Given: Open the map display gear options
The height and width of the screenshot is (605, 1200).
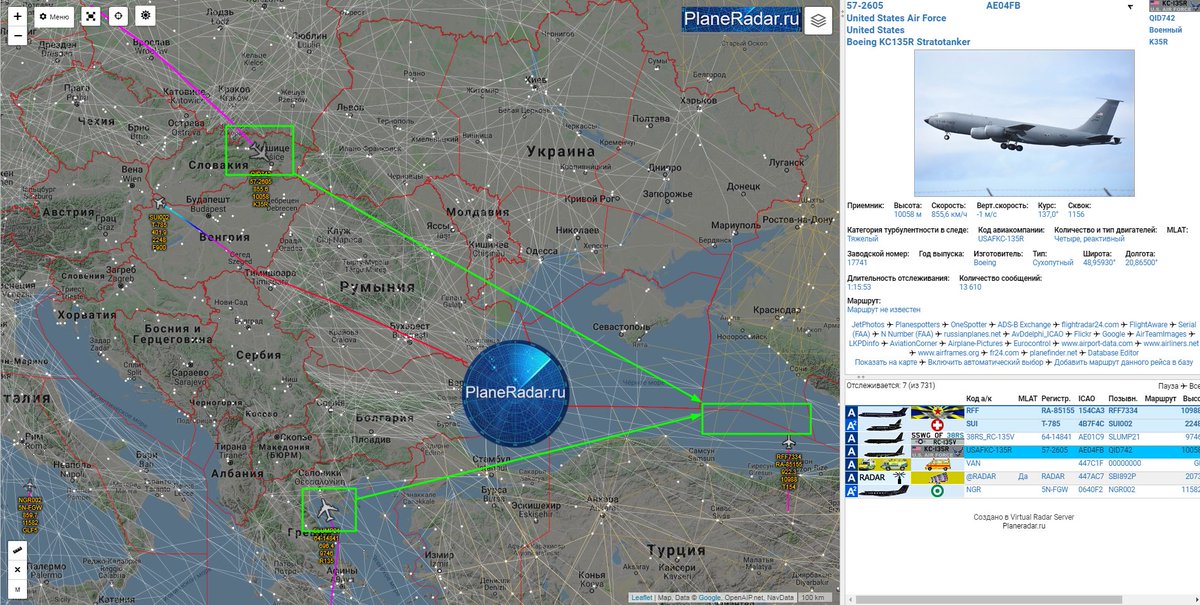Looking at the screenshot, I should (146, 16).
